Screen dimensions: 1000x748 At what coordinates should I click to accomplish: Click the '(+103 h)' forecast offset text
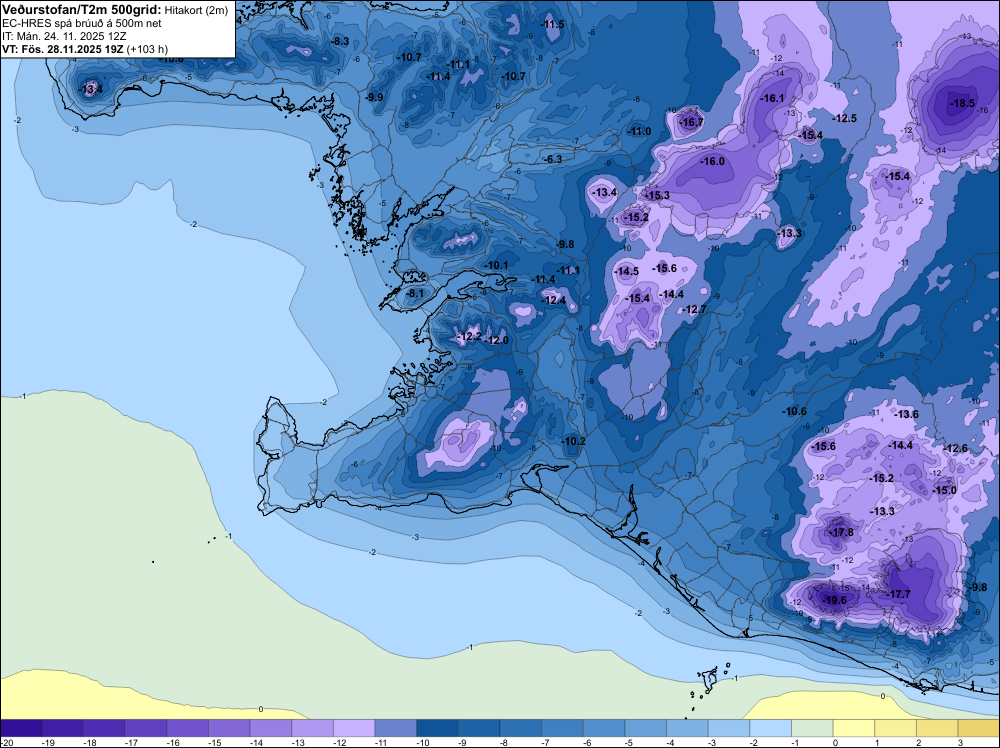147,49
